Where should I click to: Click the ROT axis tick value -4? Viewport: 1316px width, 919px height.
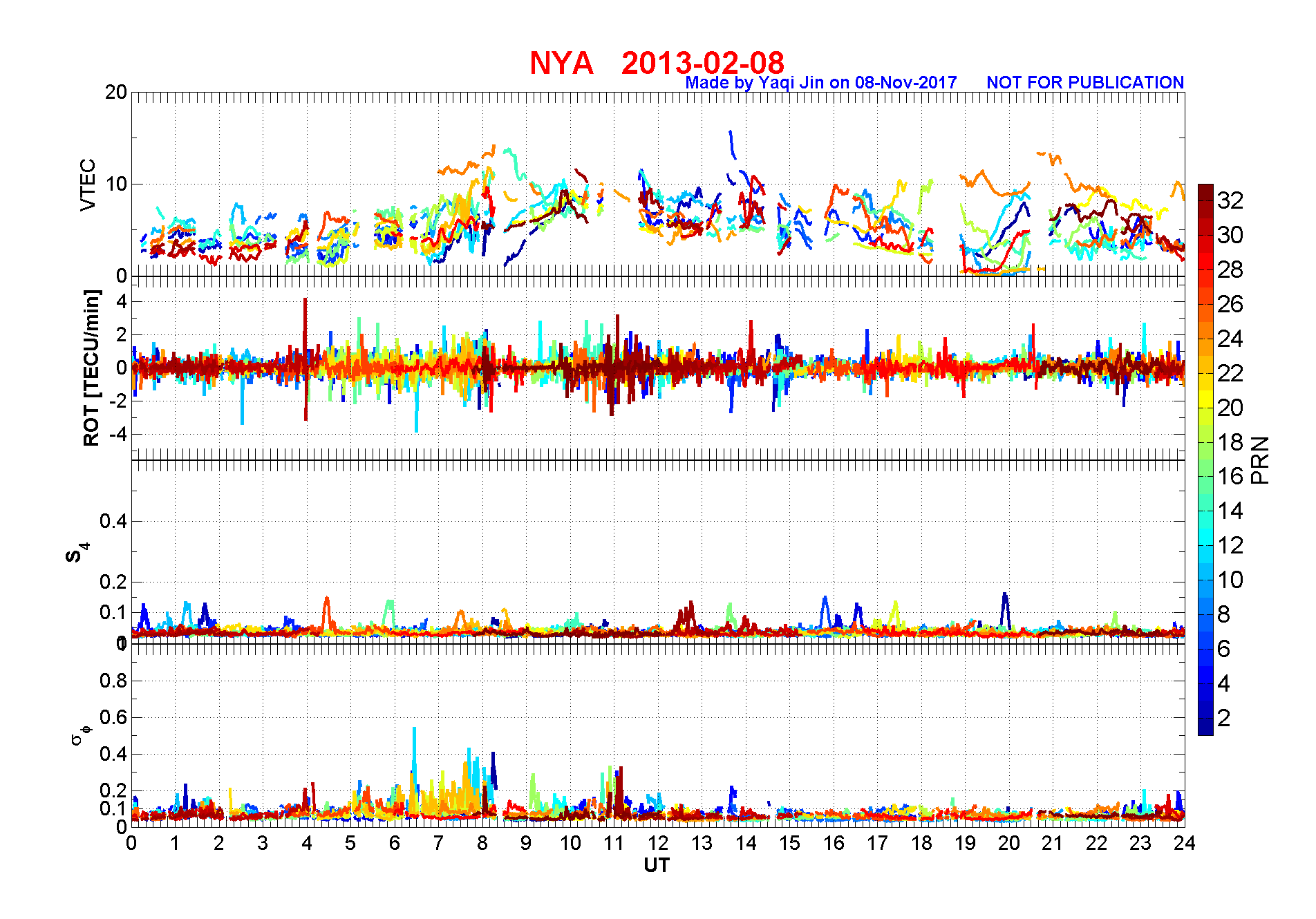coord(118,434)
